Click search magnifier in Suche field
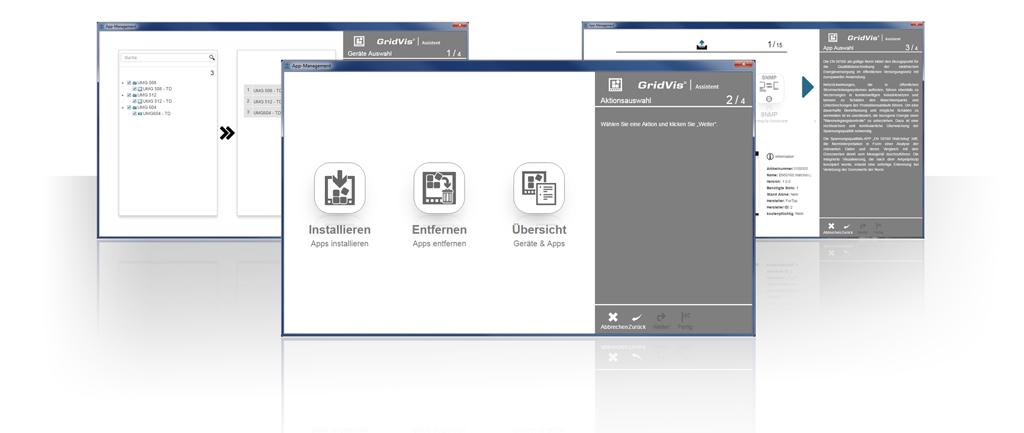 click(x=212, y=58)
